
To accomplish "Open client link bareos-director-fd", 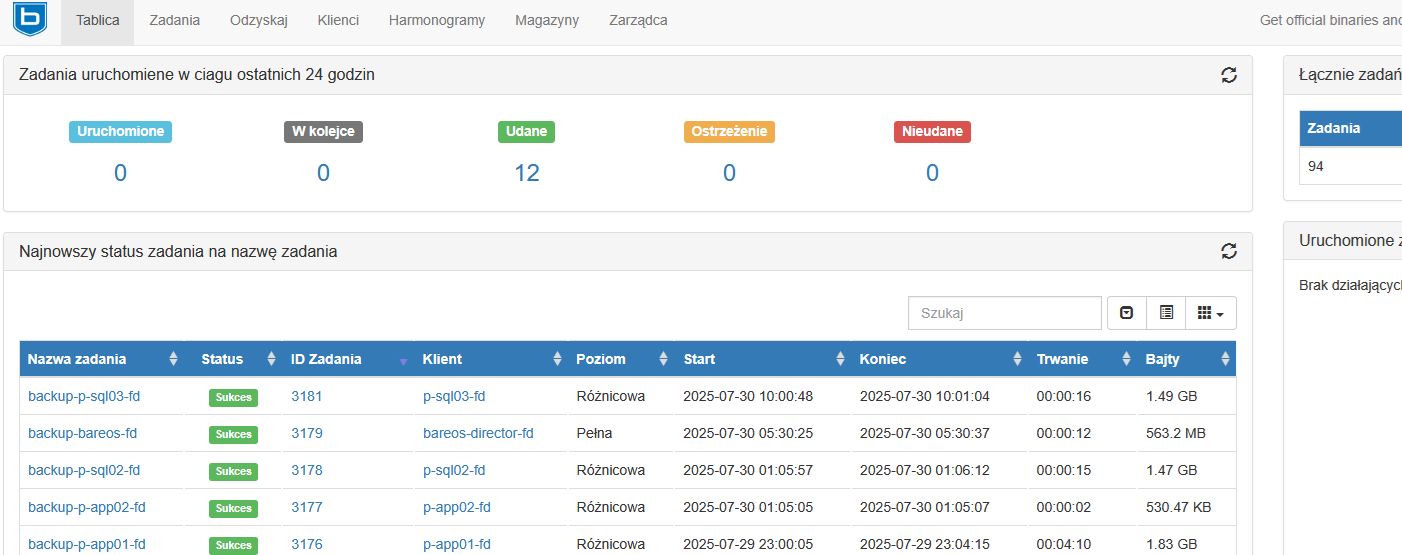I will pos(478,433).
